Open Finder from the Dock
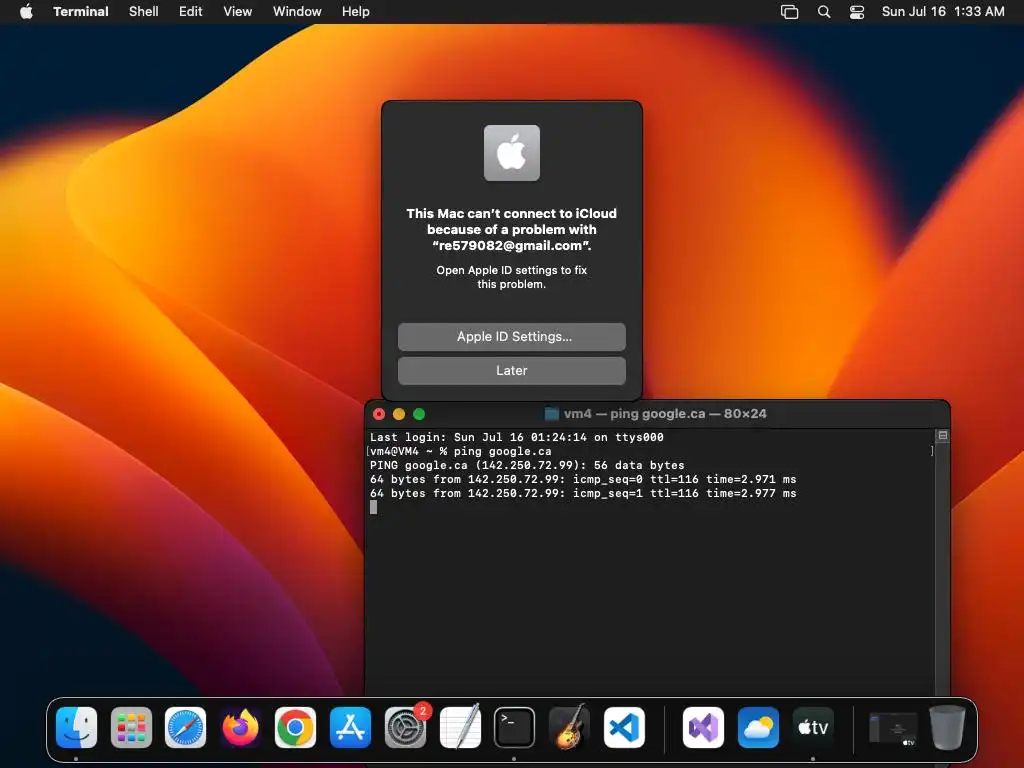1024x768 pixels. coord(76,727)
